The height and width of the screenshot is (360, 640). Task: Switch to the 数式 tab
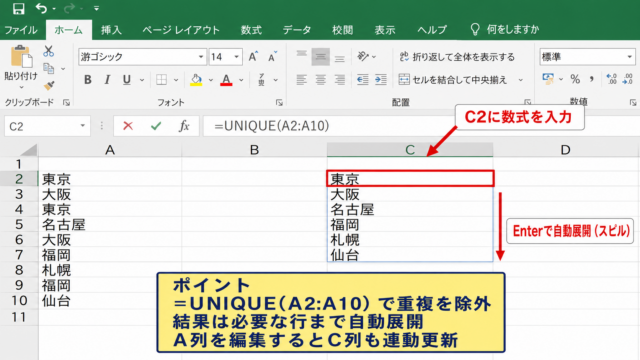pos(251,30)
